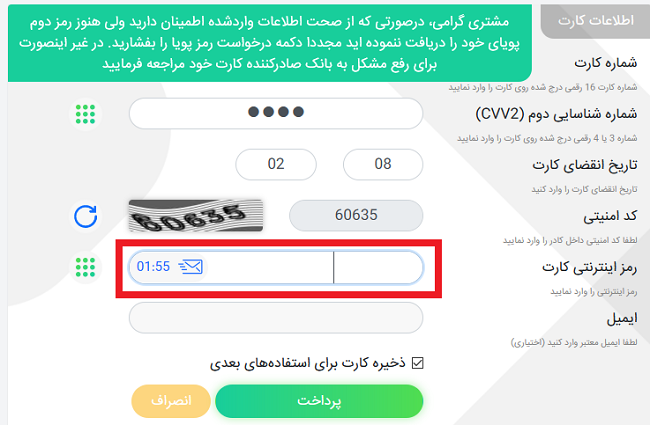Select the expiry month field showing 08
This screenshot has width=650, height=425.
(383, 165)
